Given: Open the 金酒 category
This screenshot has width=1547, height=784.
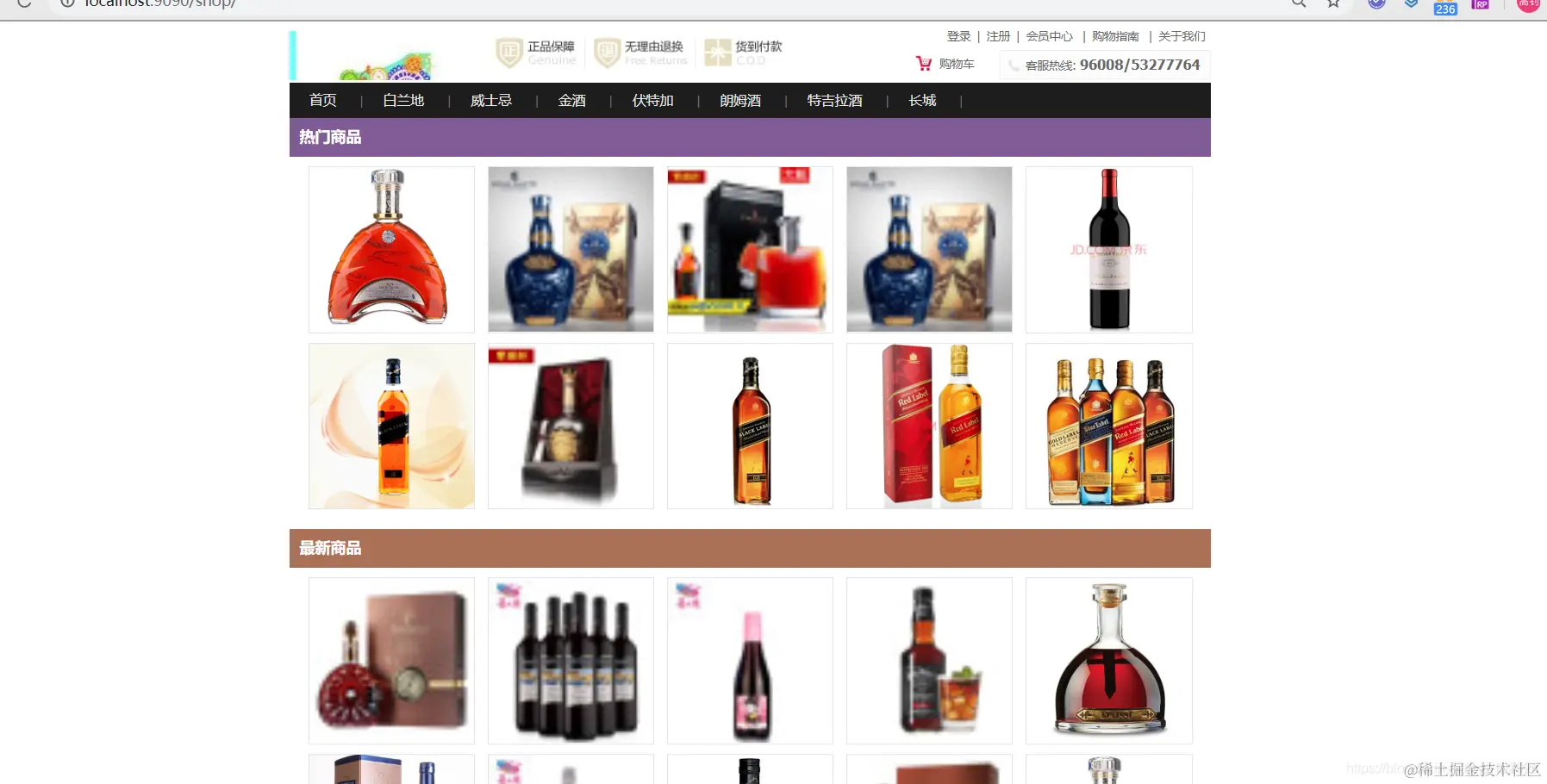Looking at the screenshot, I should point(572,101).
